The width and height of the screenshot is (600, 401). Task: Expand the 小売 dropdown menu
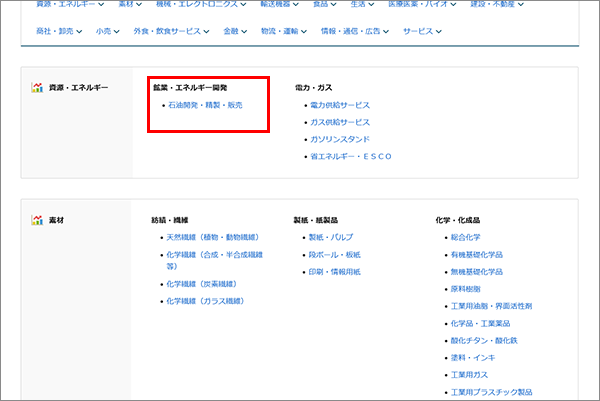click(x=108, y=31)
